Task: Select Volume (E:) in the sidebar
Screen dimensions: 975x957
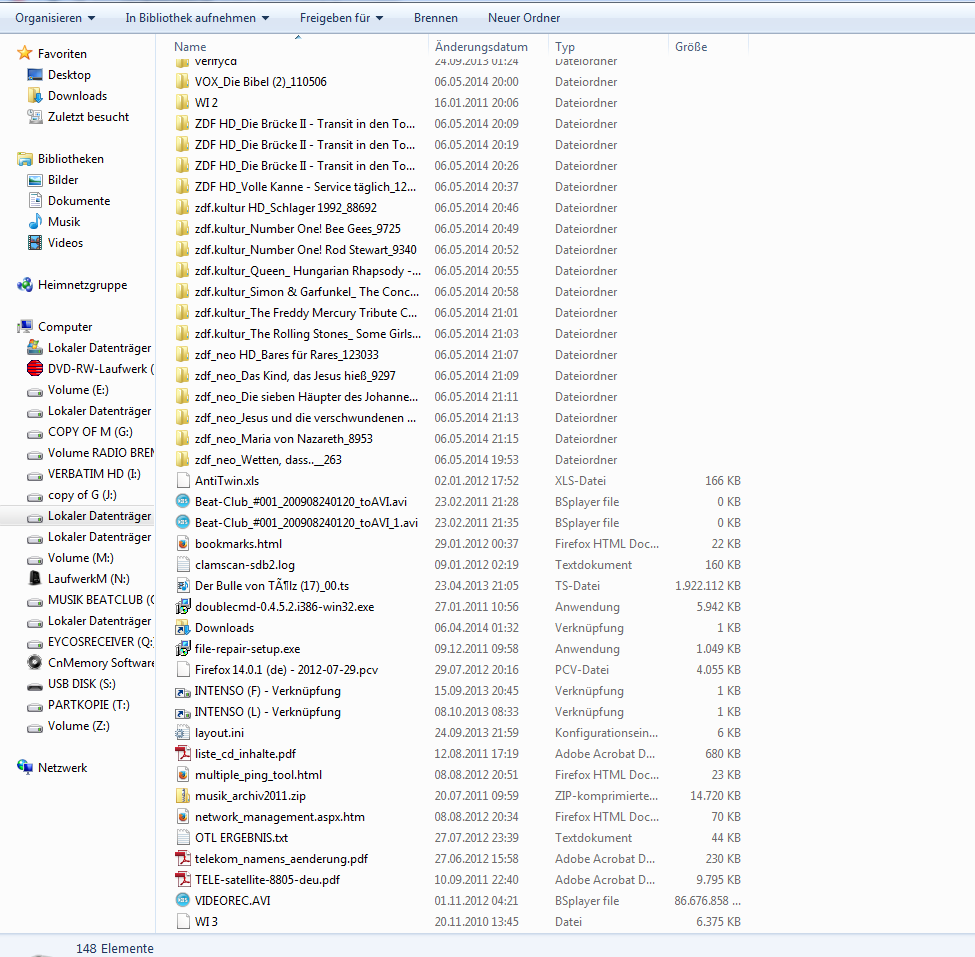Action: 78,390
